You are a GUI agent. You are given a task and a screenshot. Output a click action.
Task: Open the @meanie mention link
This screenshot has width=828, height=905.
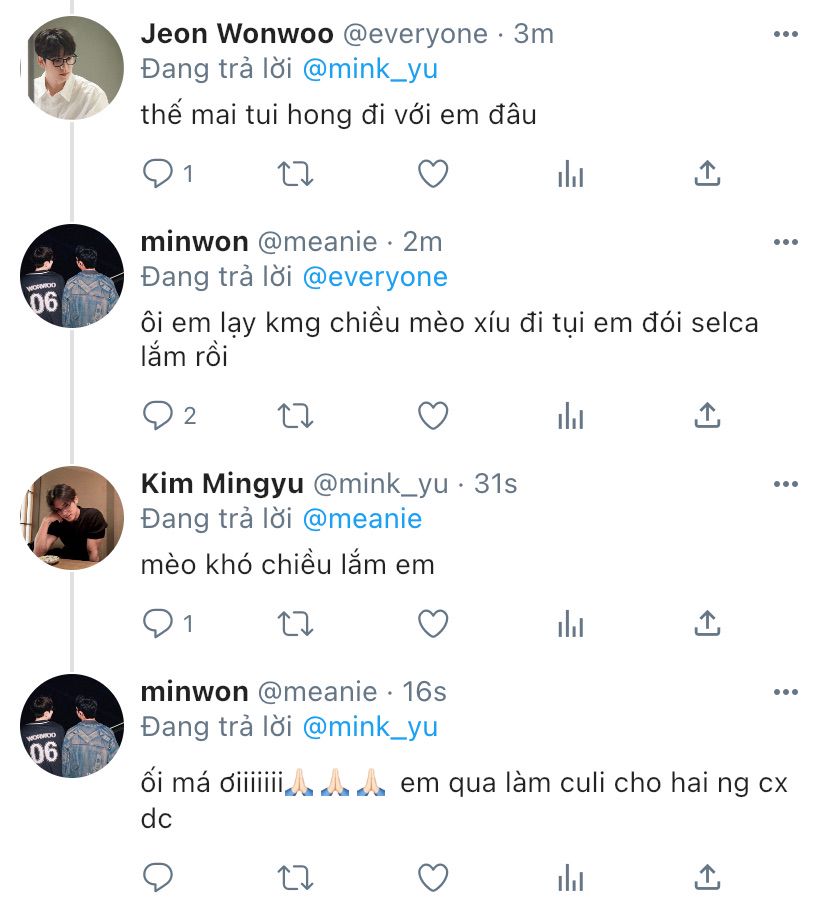coord(361,519)
